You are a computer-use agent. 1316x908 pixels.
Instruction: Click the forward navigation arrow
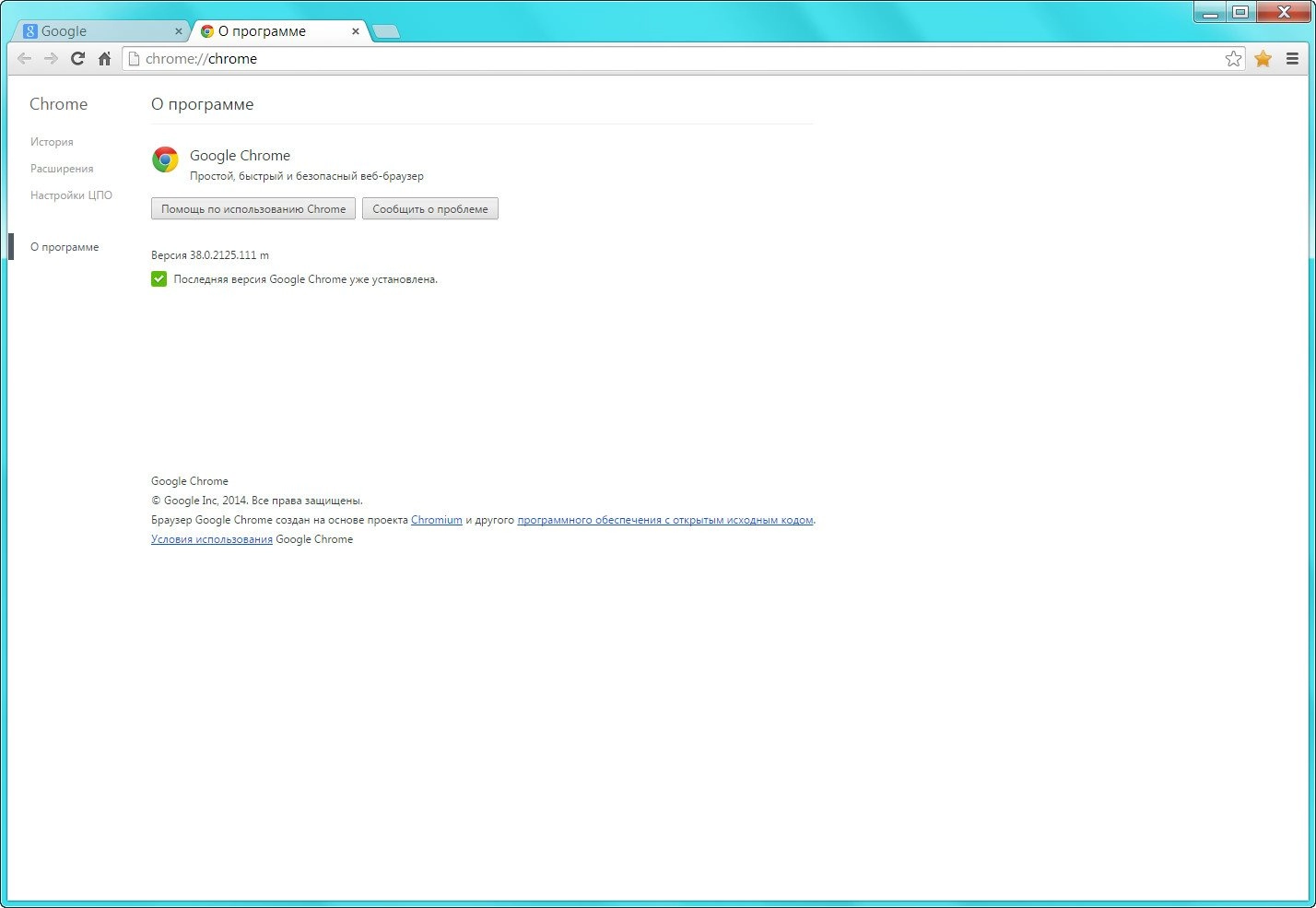[x=52, y=59]
